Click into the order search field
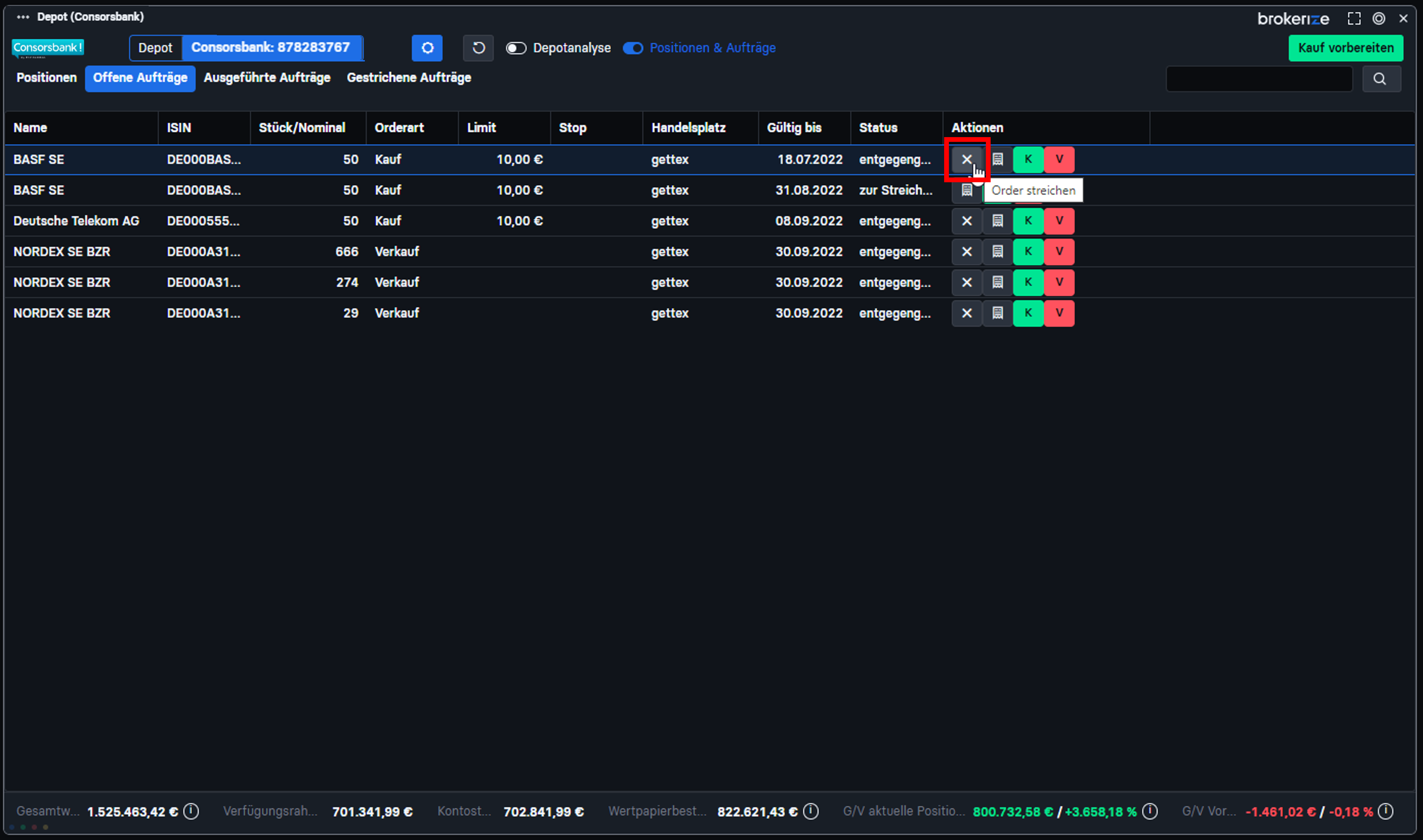Image resolution: width=1423 pixels, height=840 pixels. tap(1259, 79)
